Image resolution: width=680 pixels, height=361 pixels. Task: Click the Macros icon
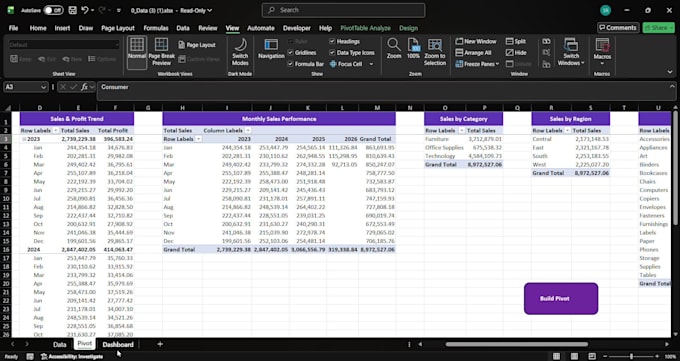point(602,45)
